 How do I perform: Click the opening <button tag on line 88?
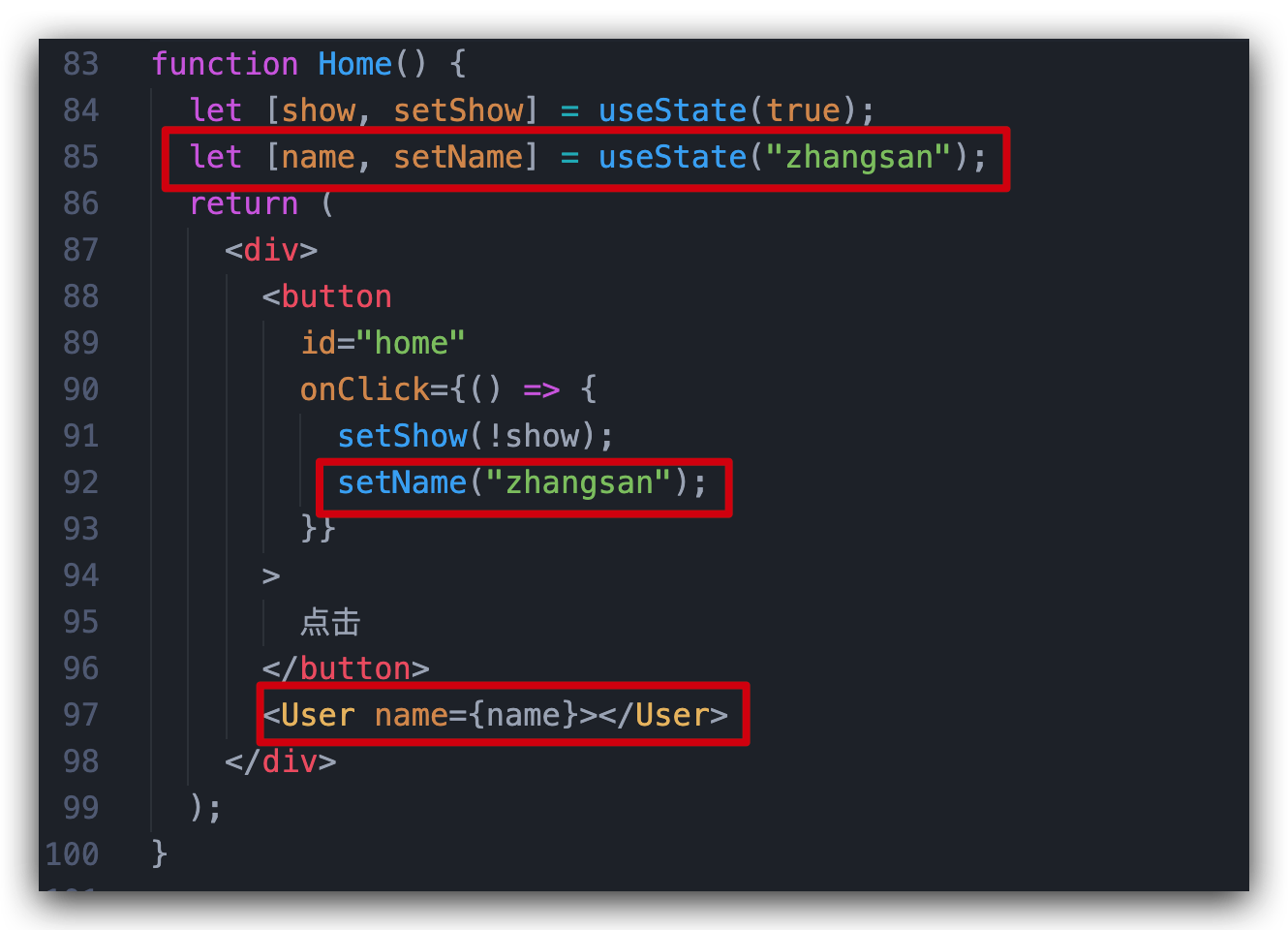pos(327,296)
